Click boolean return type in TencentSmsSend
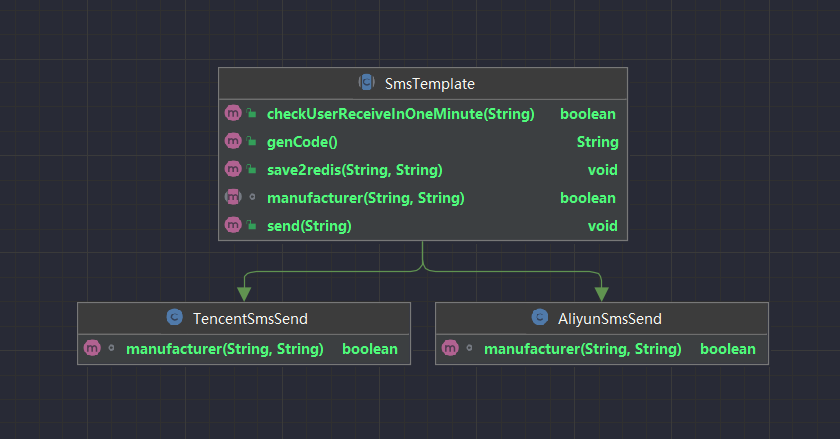Image resolution: width=840 pixels, height=439 pixels. pyautogui.click(x=370, y=349)
